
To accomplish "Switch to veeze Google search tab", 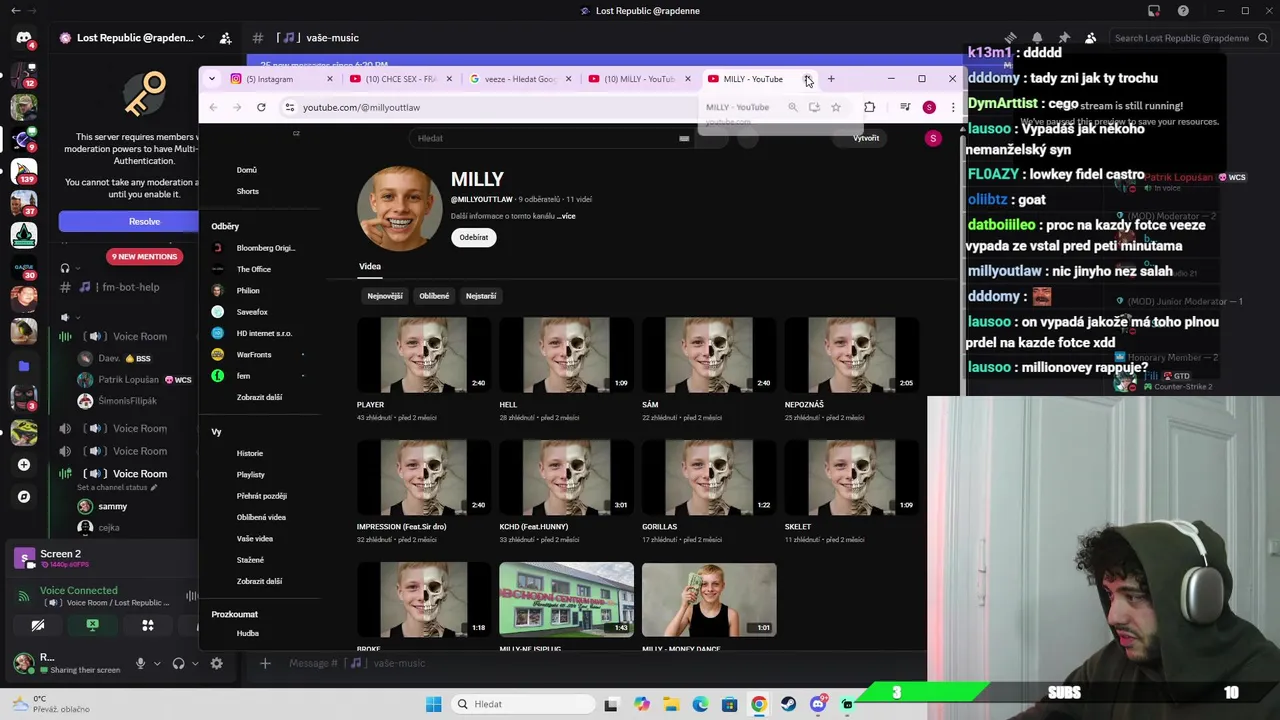I will [x=519, y=79].
